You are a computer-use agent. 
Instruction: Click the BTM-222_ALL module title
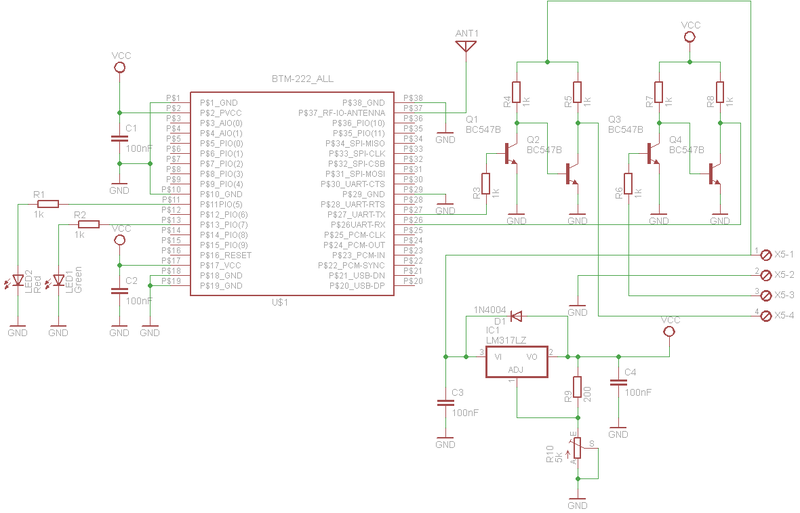tap(303, 79)
